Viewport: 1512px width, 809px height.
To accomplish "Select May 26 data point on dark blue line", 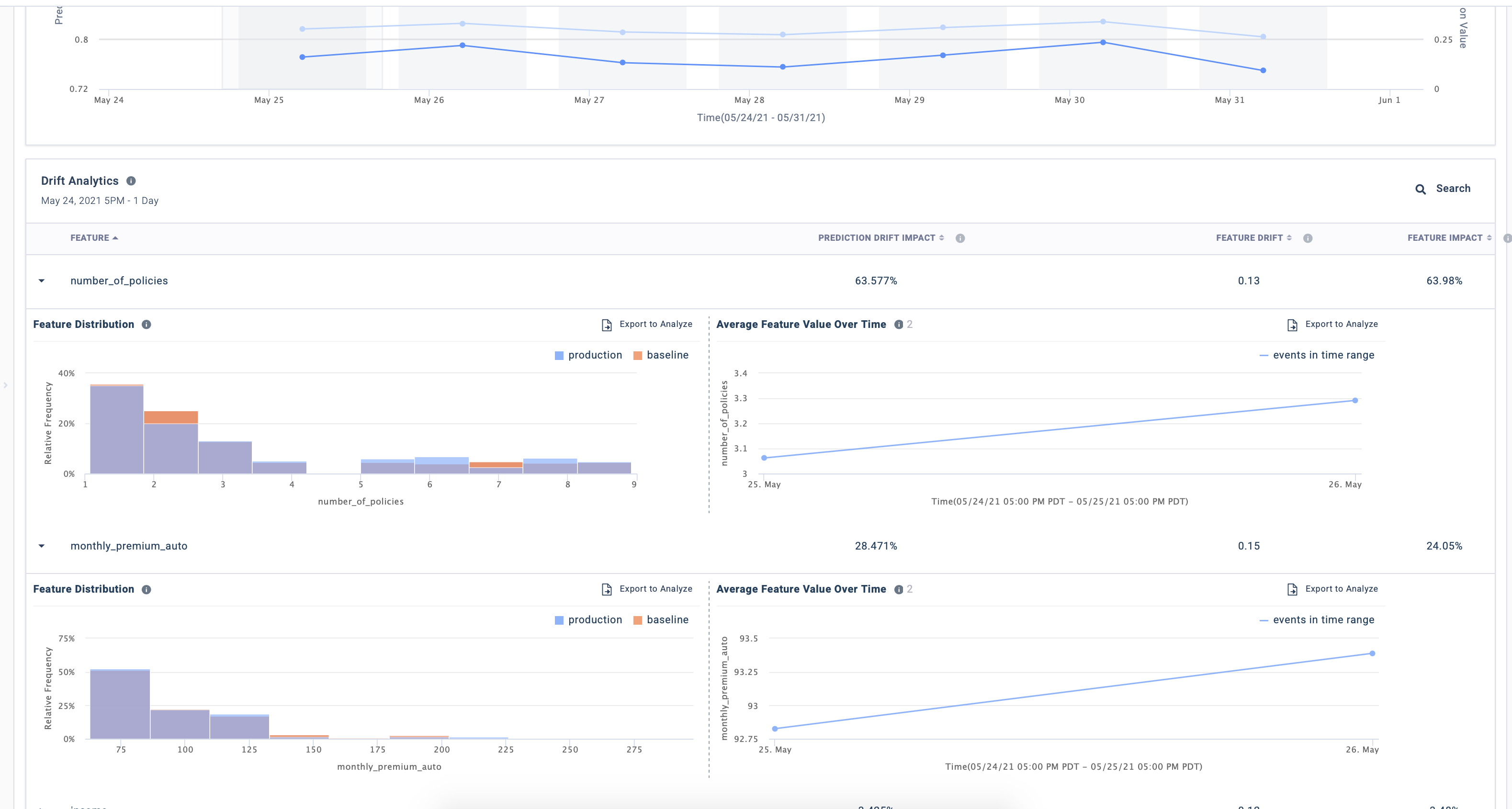I will pos(463,45).
